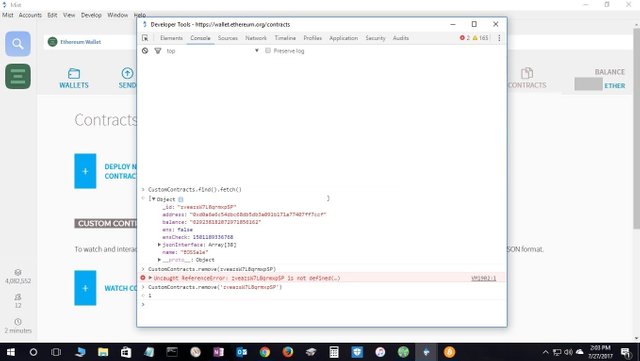Click the VM source link beside the error
Screen dimensions: 640x361
[x=484, y=278]
